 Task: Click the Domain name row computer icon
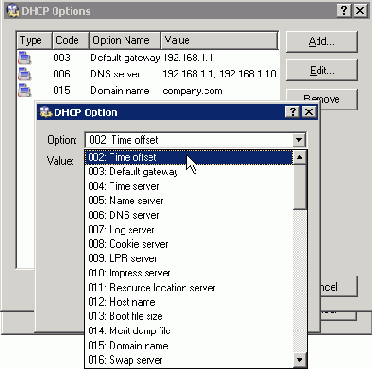[x=25, y=90]
